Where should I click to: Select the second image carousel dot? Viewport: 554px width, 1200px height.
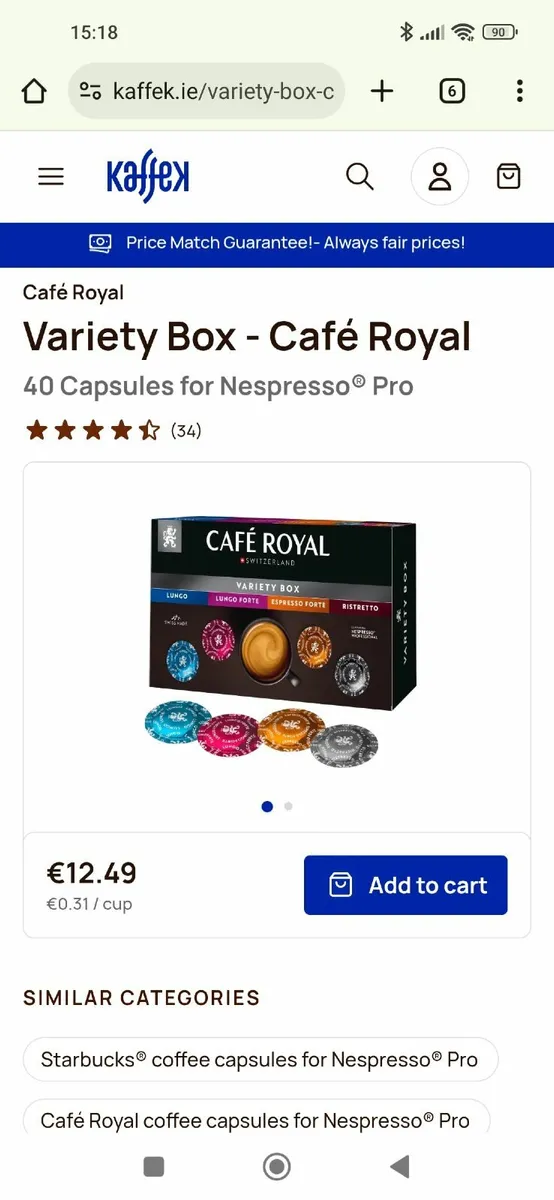pos(288,806)
